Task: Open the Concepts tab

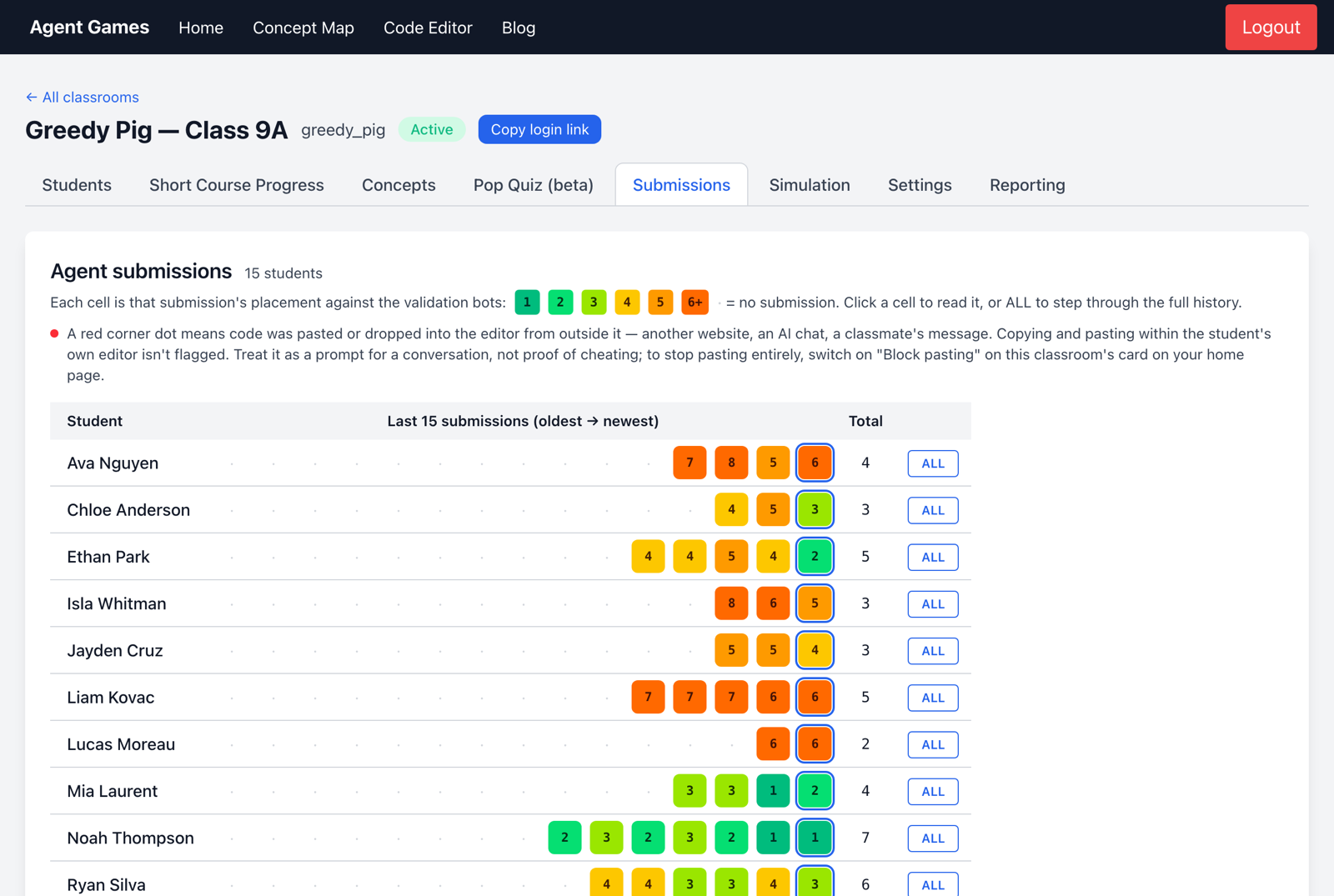Action: (x=399, y=185)
